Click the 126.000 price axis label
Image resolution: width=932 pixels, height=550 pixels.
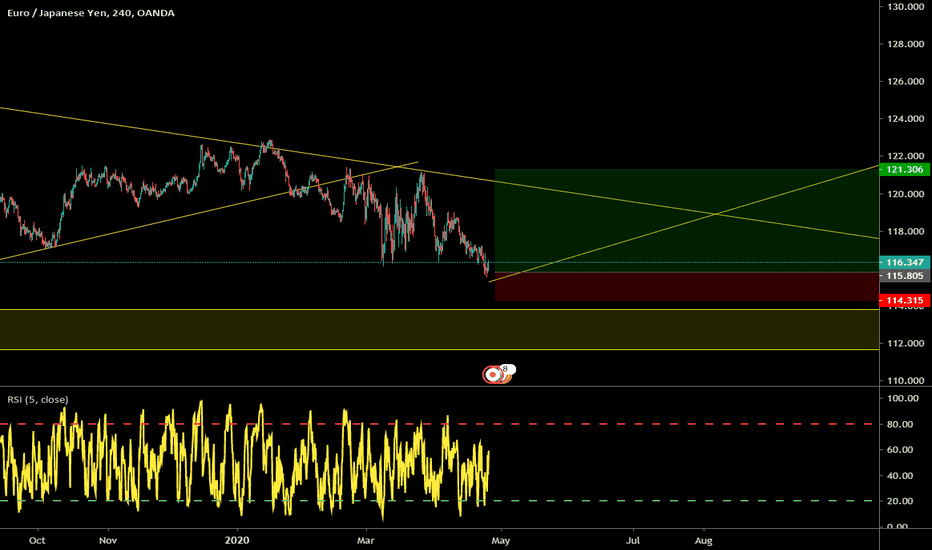(x=905, y=81)
